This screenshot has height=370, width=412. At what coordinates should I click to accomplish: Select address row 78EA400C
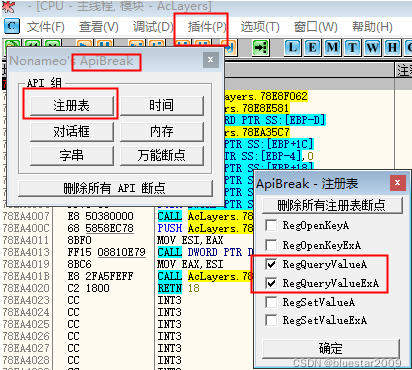click(26, 228)
